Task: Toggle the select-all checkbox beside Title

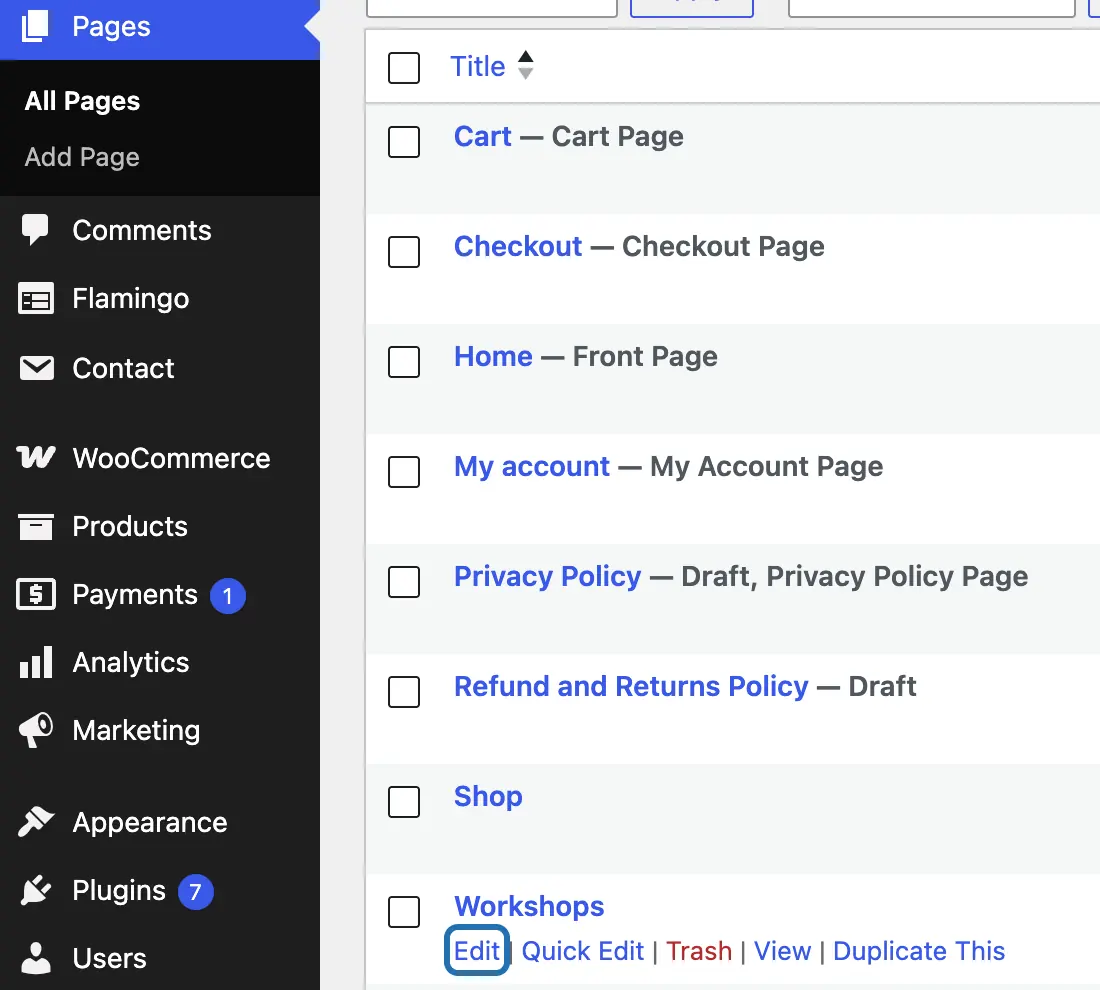Action: [x=404, y=67]
